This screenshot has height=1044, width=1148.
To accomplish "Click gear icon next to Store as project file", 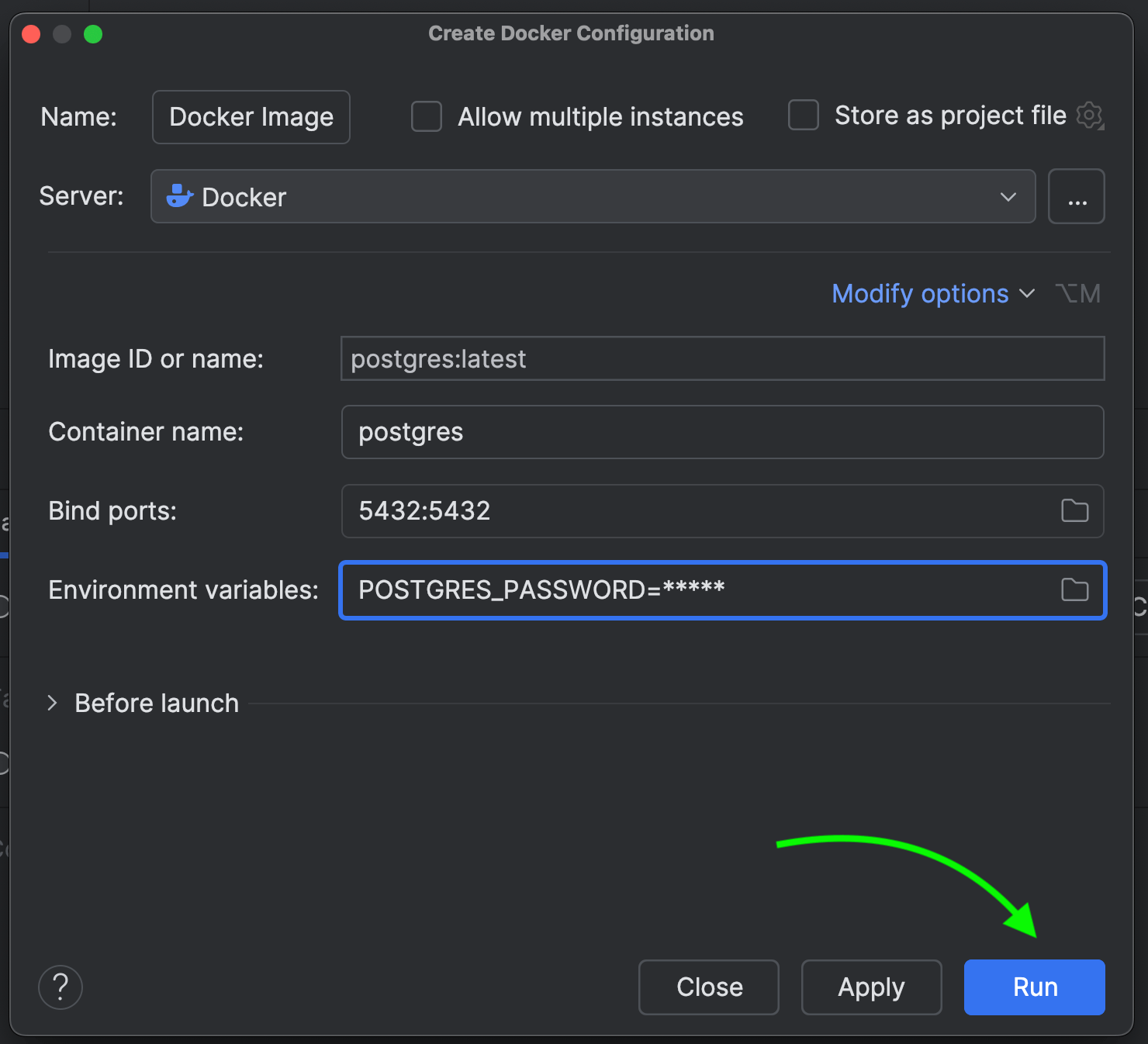I will (x=1090, y=116).
